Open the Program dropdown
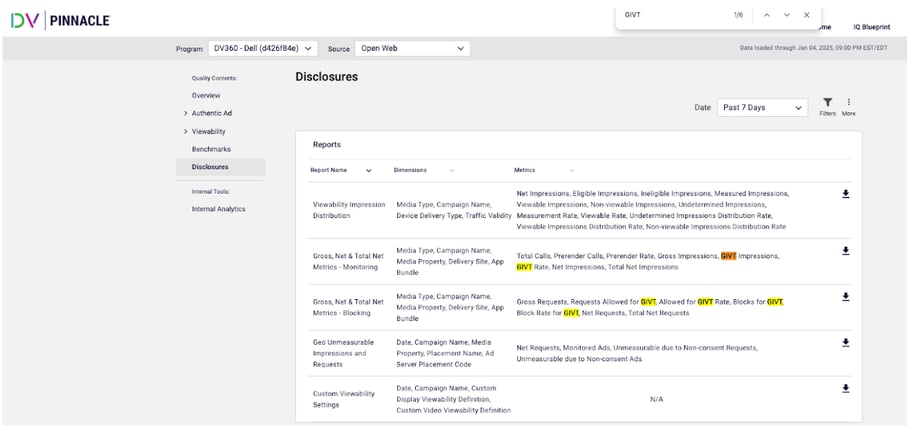 [x=263, y=48]
